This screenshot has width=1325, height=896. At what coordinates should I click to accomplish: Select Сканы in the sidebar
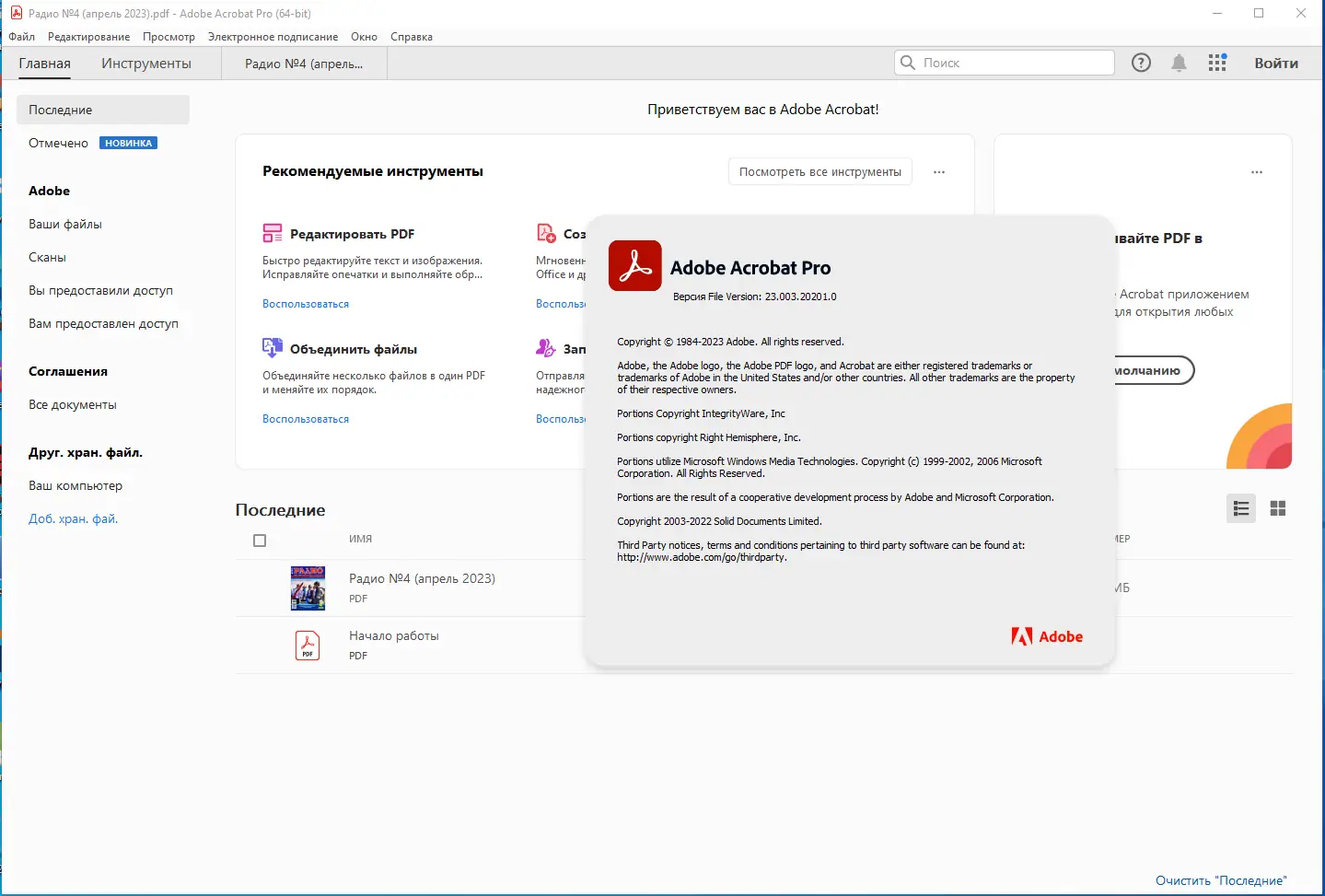47,257
